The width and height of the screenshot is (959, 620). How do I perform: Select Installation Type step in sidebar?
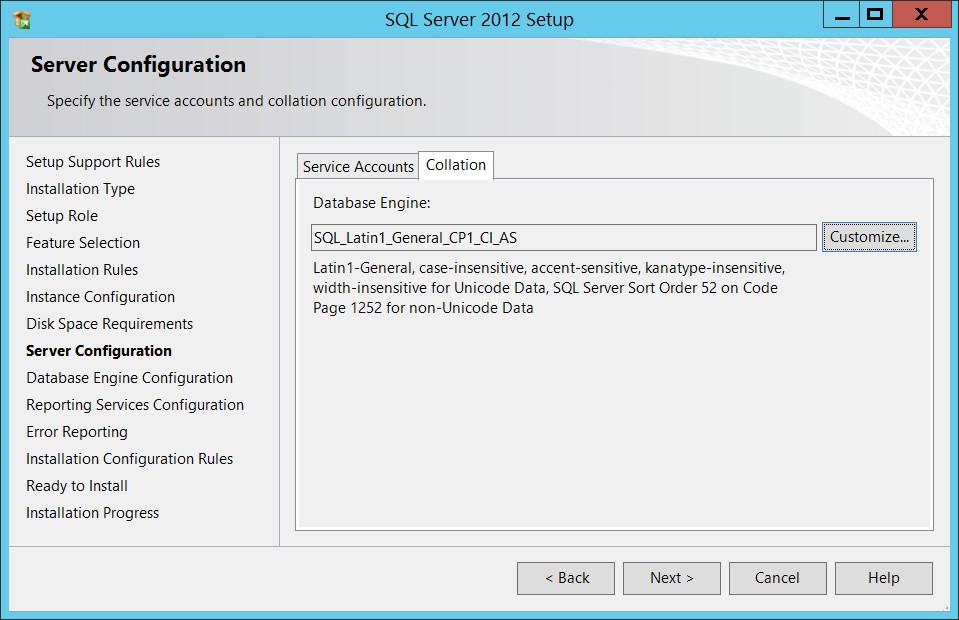click(x=80, y=189)
